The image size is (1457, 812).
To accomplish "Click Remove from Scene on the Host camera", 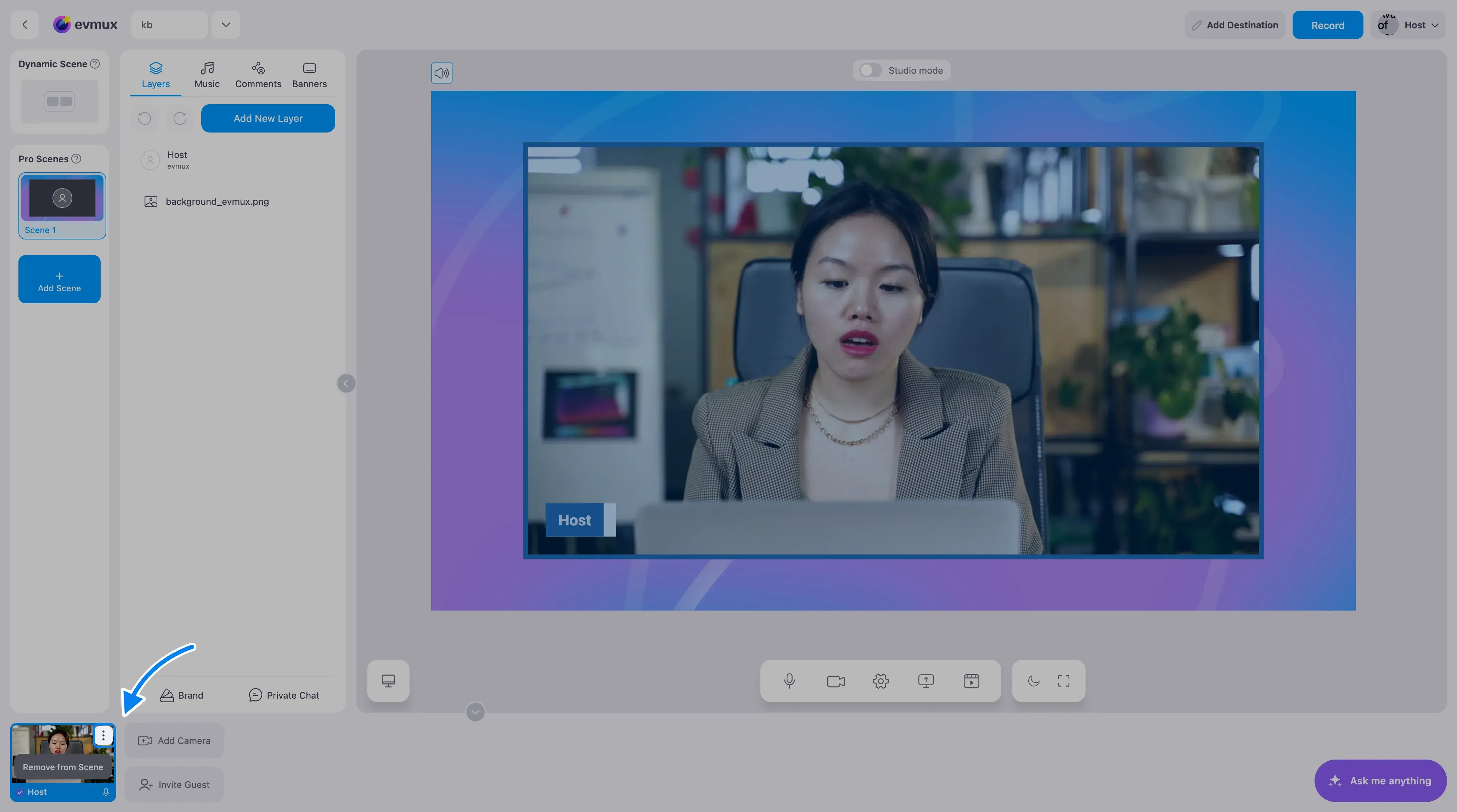I will pos(63,767).
